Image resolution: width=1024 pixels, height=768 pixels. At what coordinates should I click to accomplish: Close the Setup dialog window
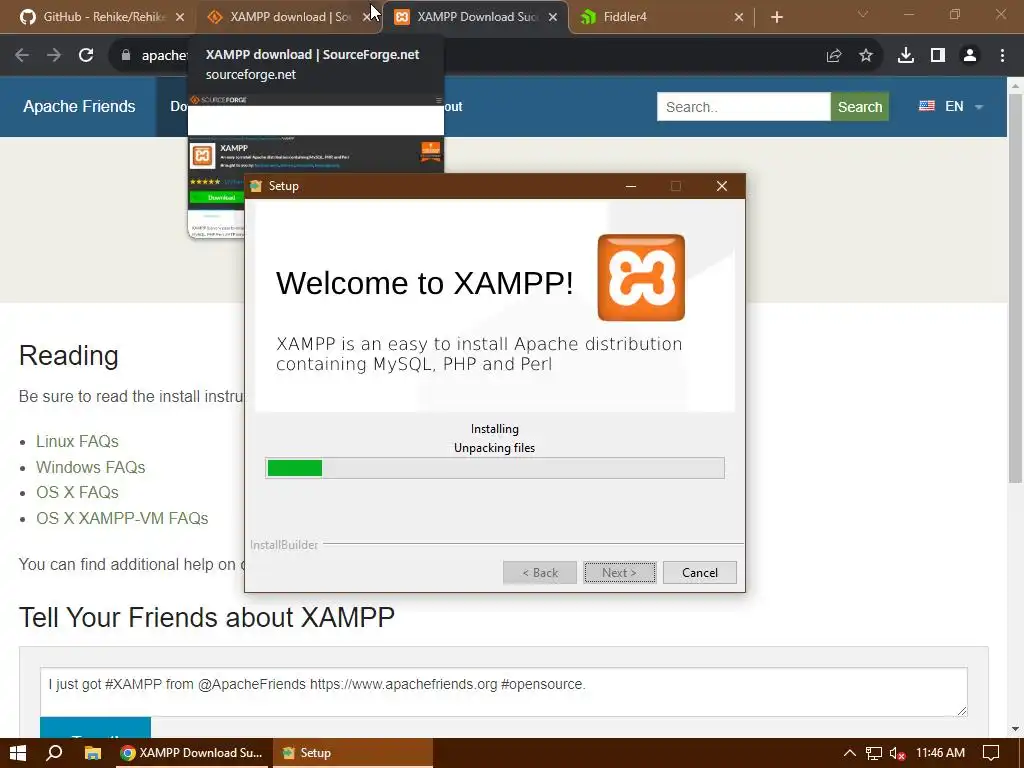point(722,186)
